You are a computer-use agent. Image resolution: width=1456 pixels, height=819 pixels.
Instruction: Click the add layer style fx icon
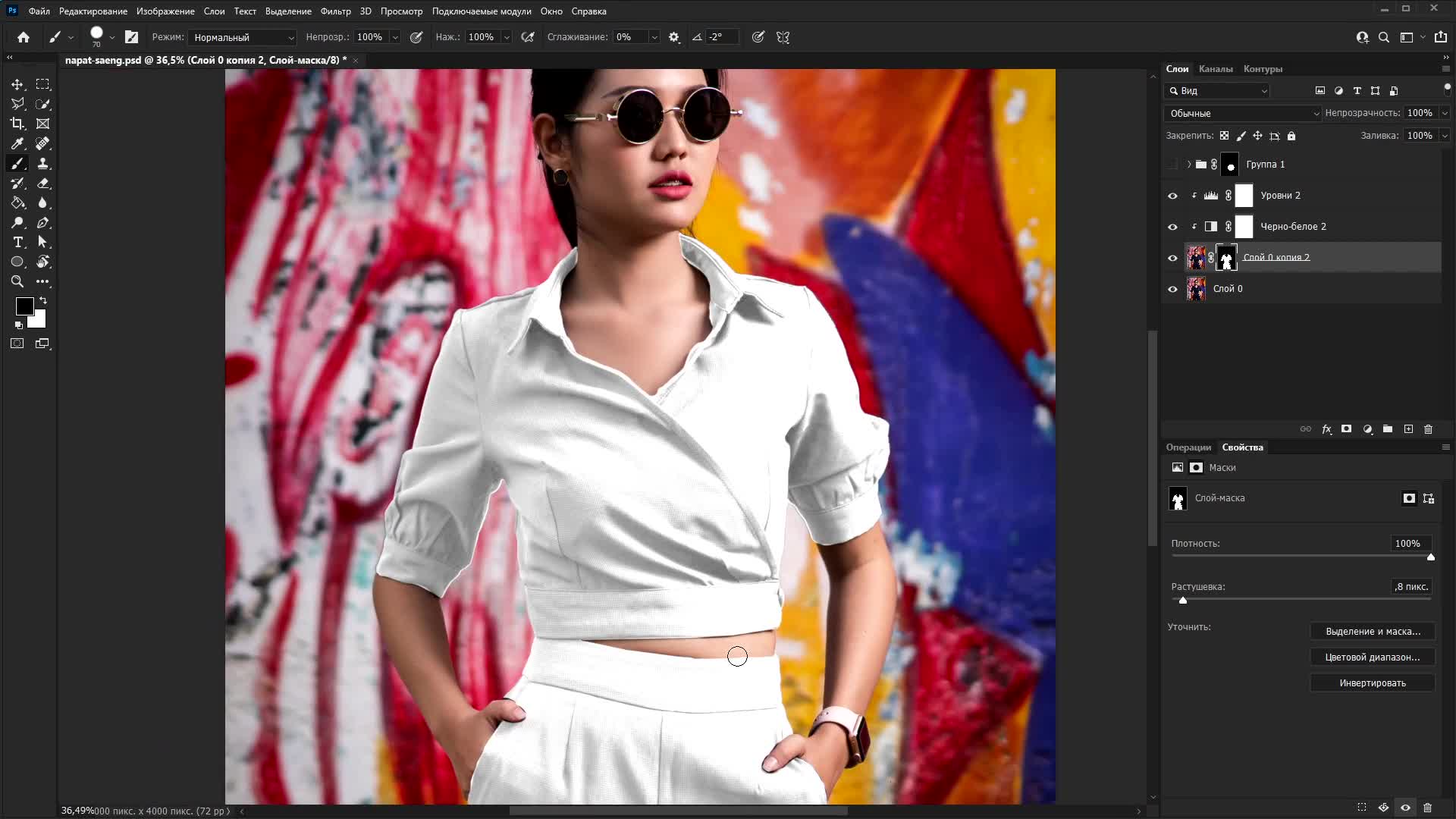[x=1326, y=429]
